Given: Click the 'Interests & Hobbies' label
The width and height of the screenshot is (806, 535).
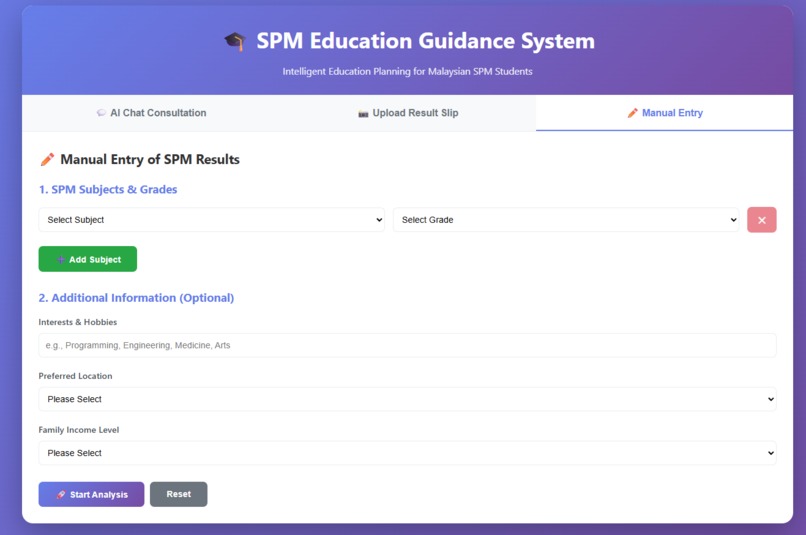Looking at the screenshot, I should 78,322.
